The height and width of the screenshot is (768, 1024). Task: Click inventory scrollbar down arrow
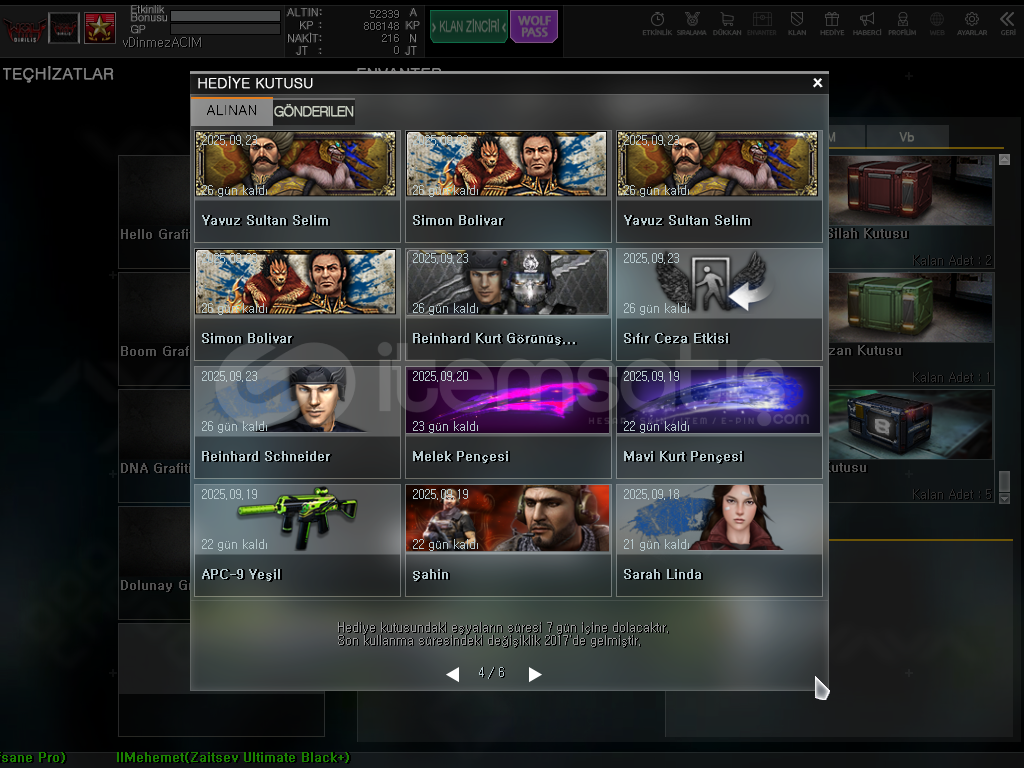click(x=1004, y=498)
